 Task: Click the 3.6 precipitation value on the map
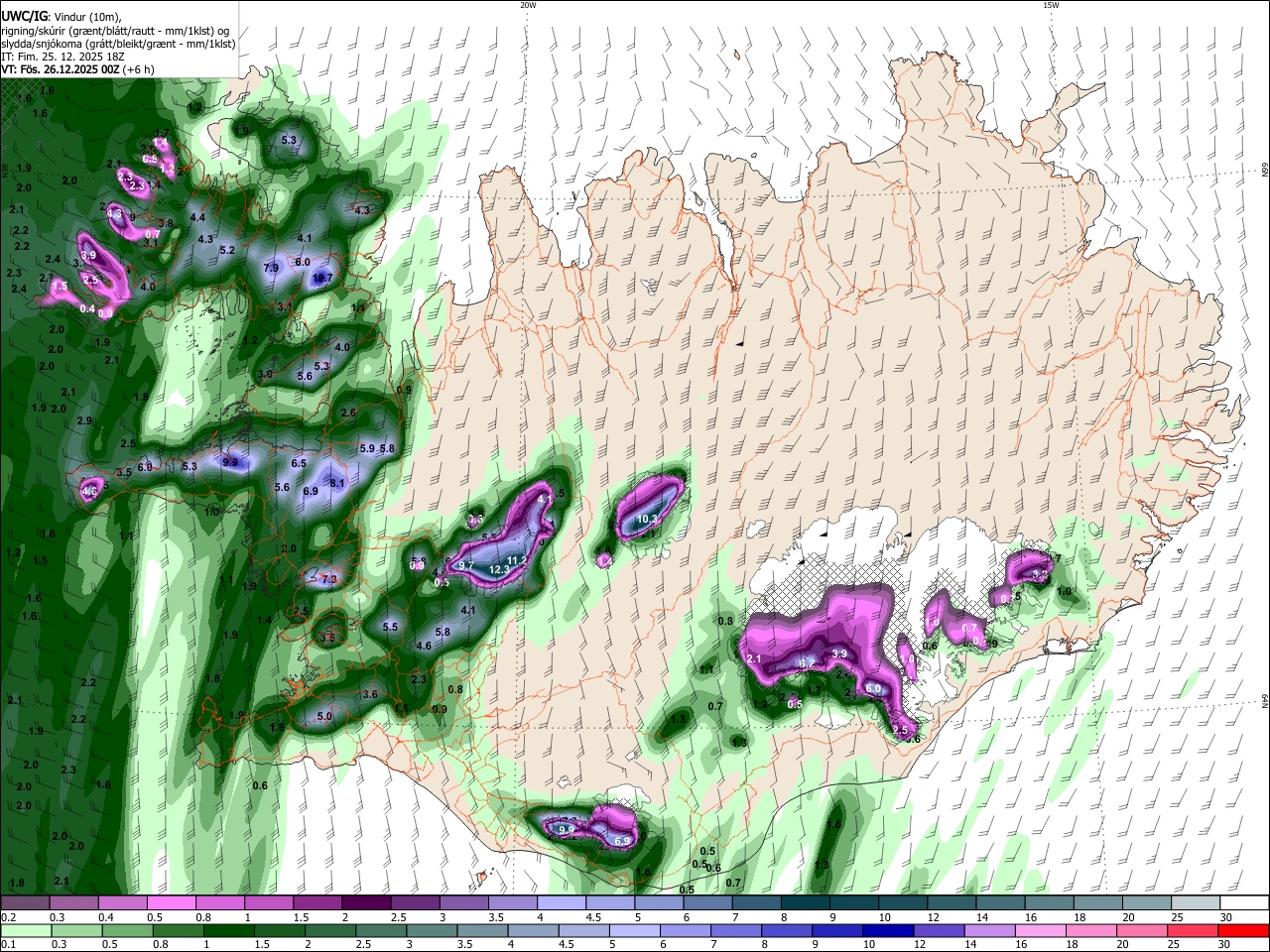pyautogui.click(x=370, y=694)
